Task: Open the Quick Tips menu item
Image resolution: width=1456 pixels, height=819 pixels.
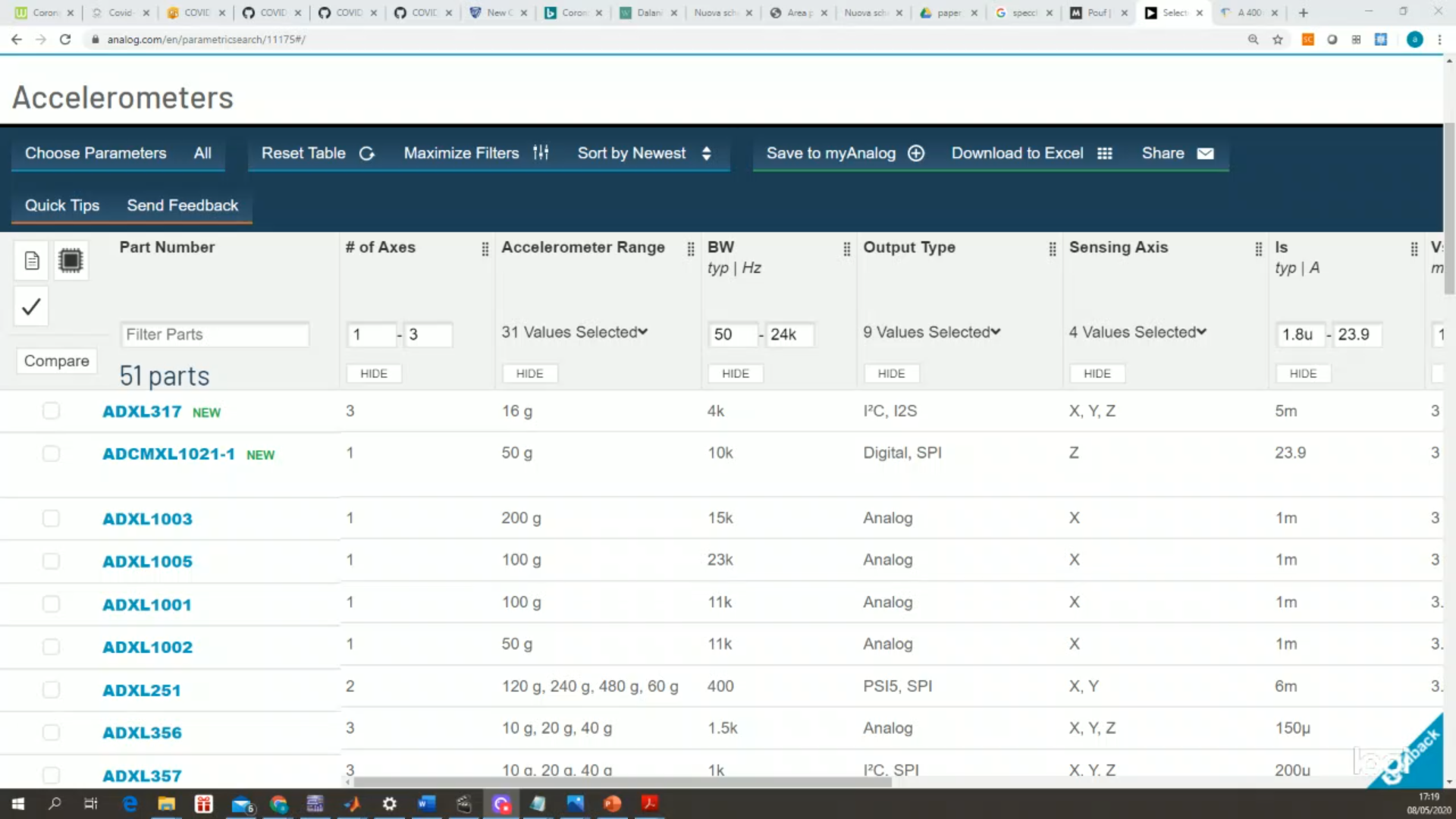Action: (x=62, y=206)
